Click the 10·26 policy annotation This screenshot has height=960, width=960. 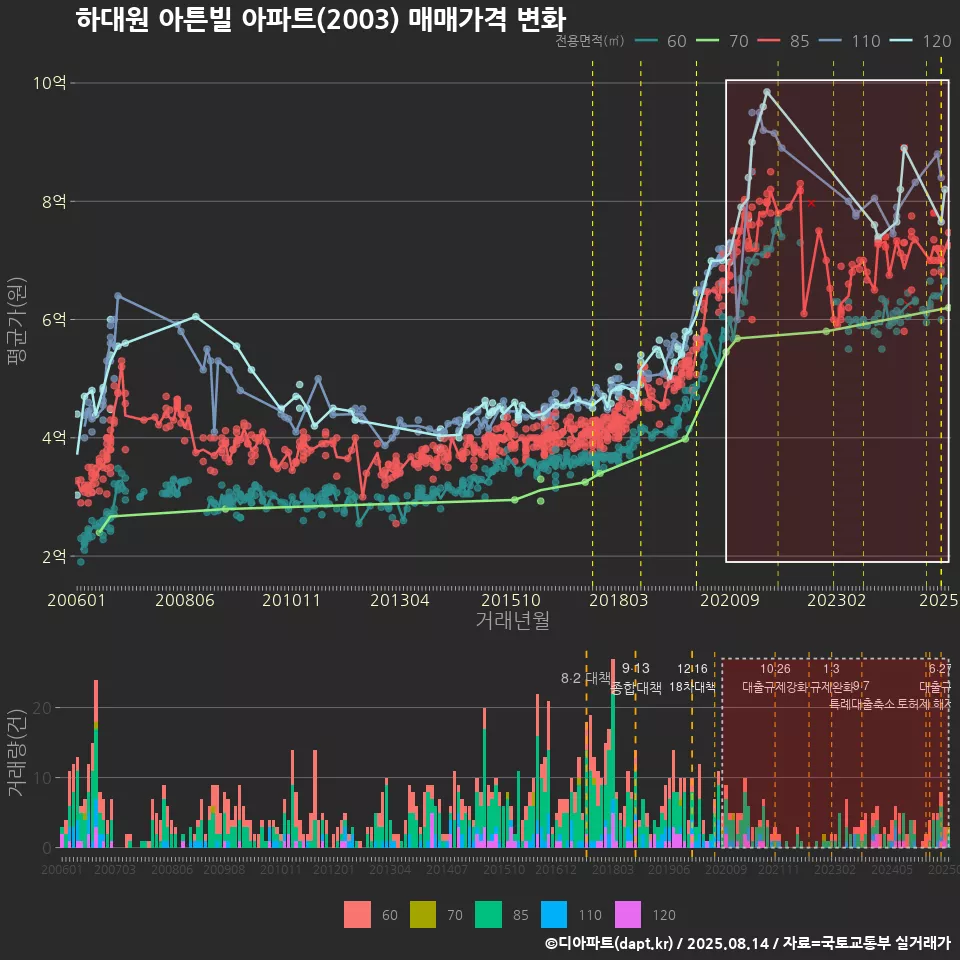(775, 669)
